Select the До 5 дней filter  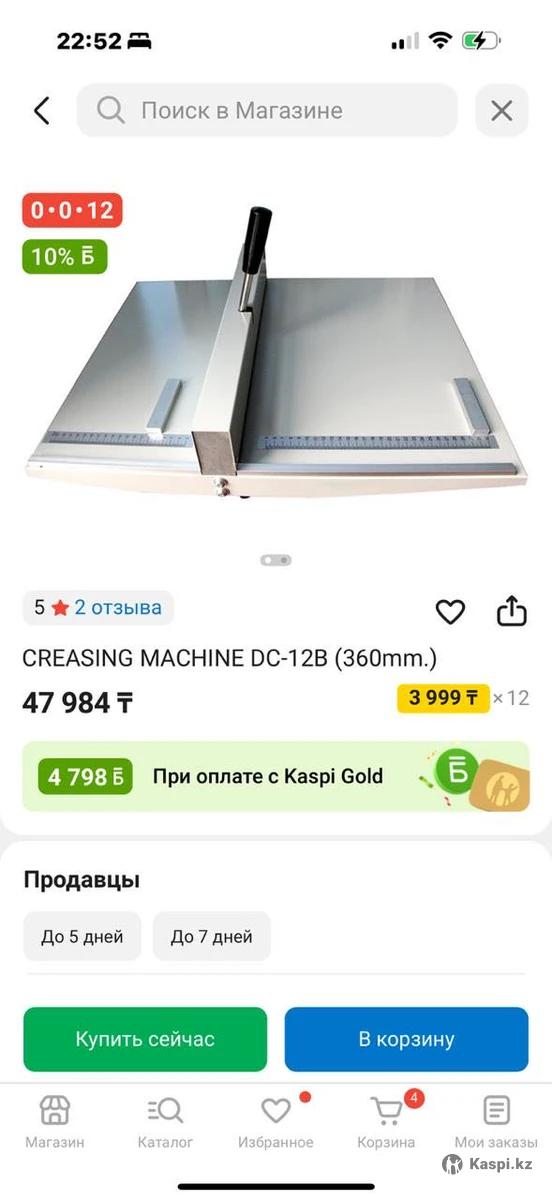tap(82, 937)
